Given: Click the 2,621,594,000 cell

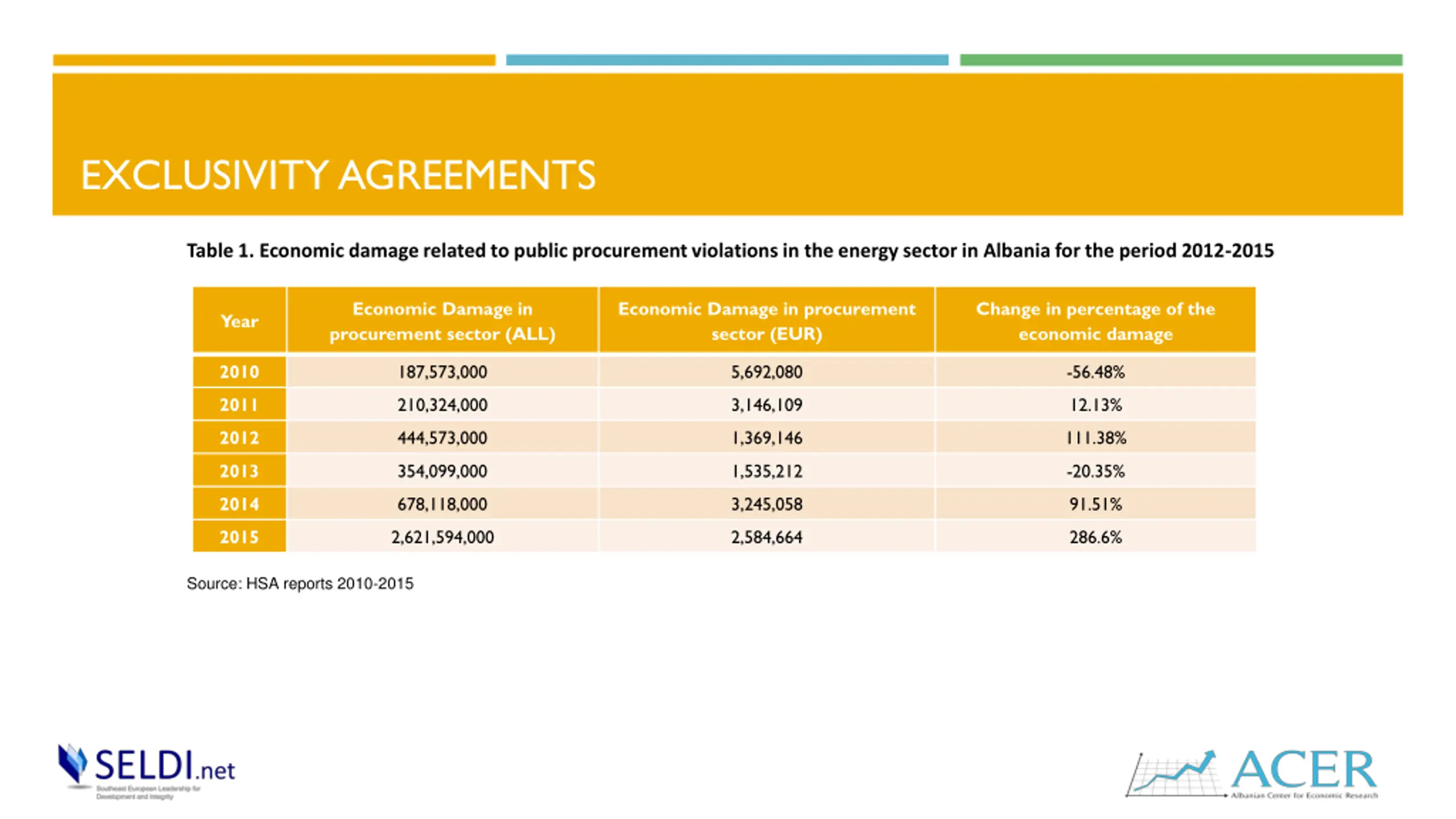Looking at the screenshot, I should point(442,537).
